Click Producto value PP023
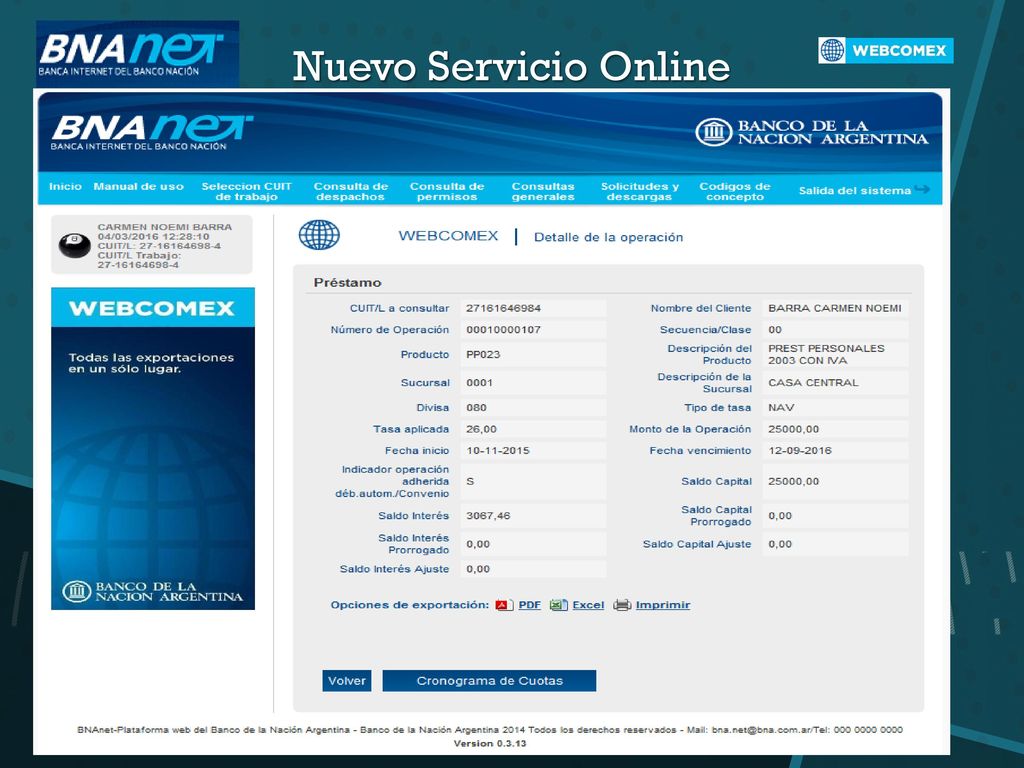Viewport: 1024px width, 768px height. (x=534, y=355)
